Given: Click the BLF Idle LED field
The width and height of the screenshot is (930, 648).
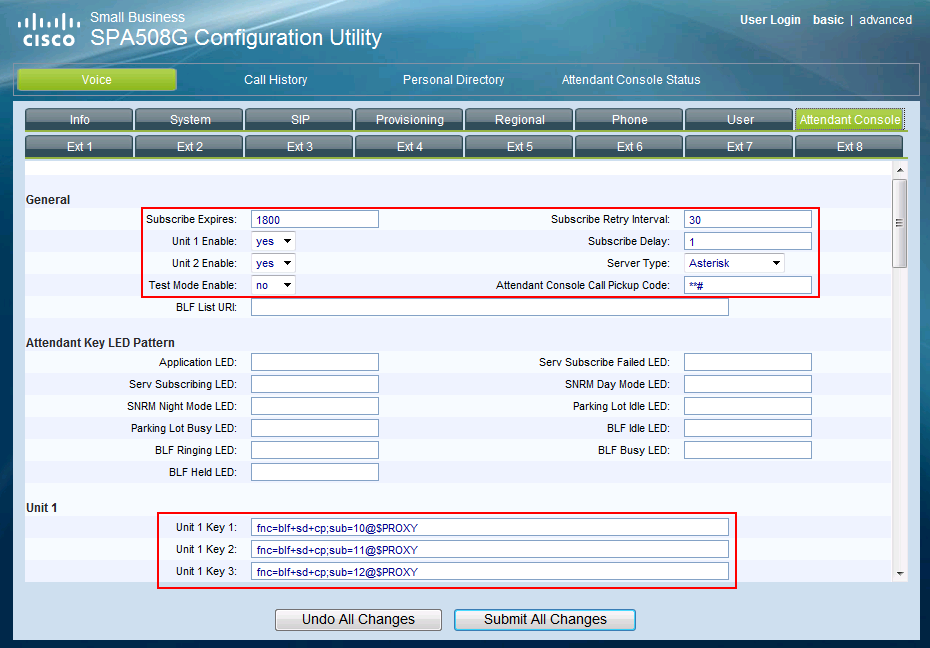Looking at the screenshot, I should click(748, 428).
